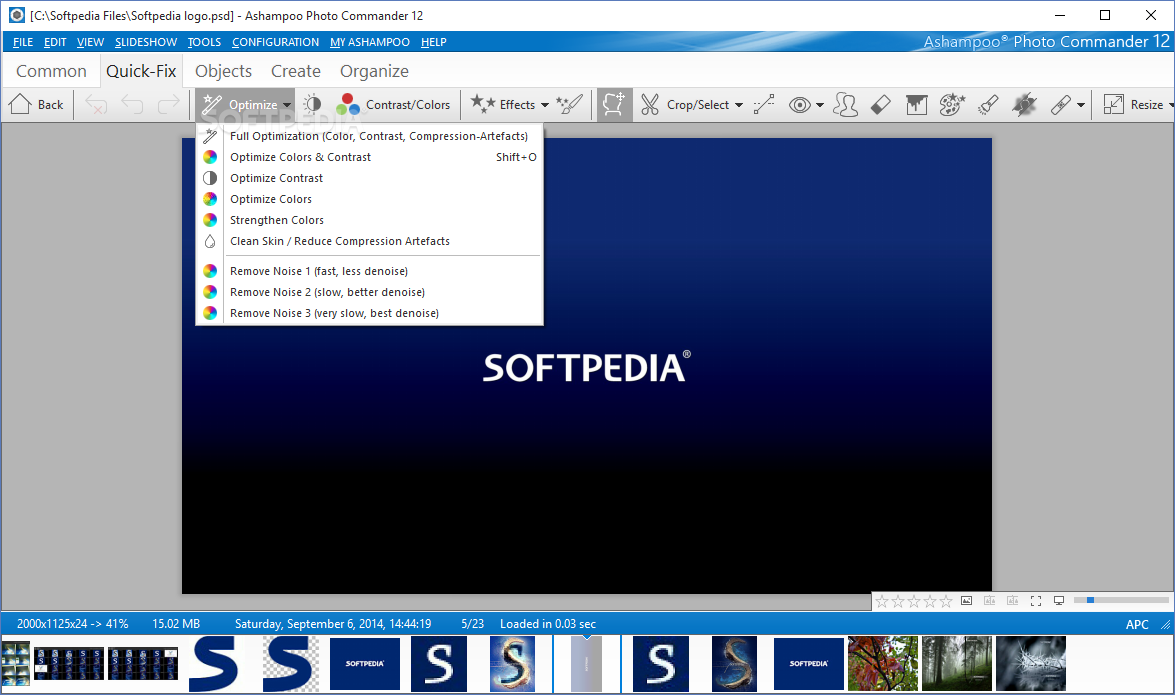The height and width of the screenshot is (695, 1175).
Task: Click the Resize tool button
Action: (1133, 104)
